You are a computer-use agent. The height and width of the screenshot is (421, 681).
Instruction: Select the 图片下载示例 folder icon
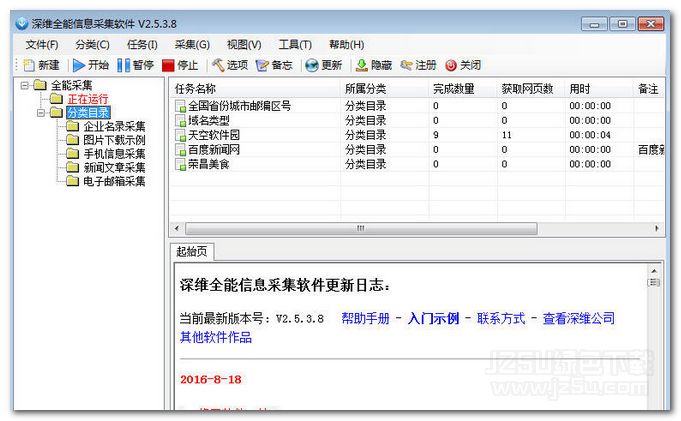(72, 140)
